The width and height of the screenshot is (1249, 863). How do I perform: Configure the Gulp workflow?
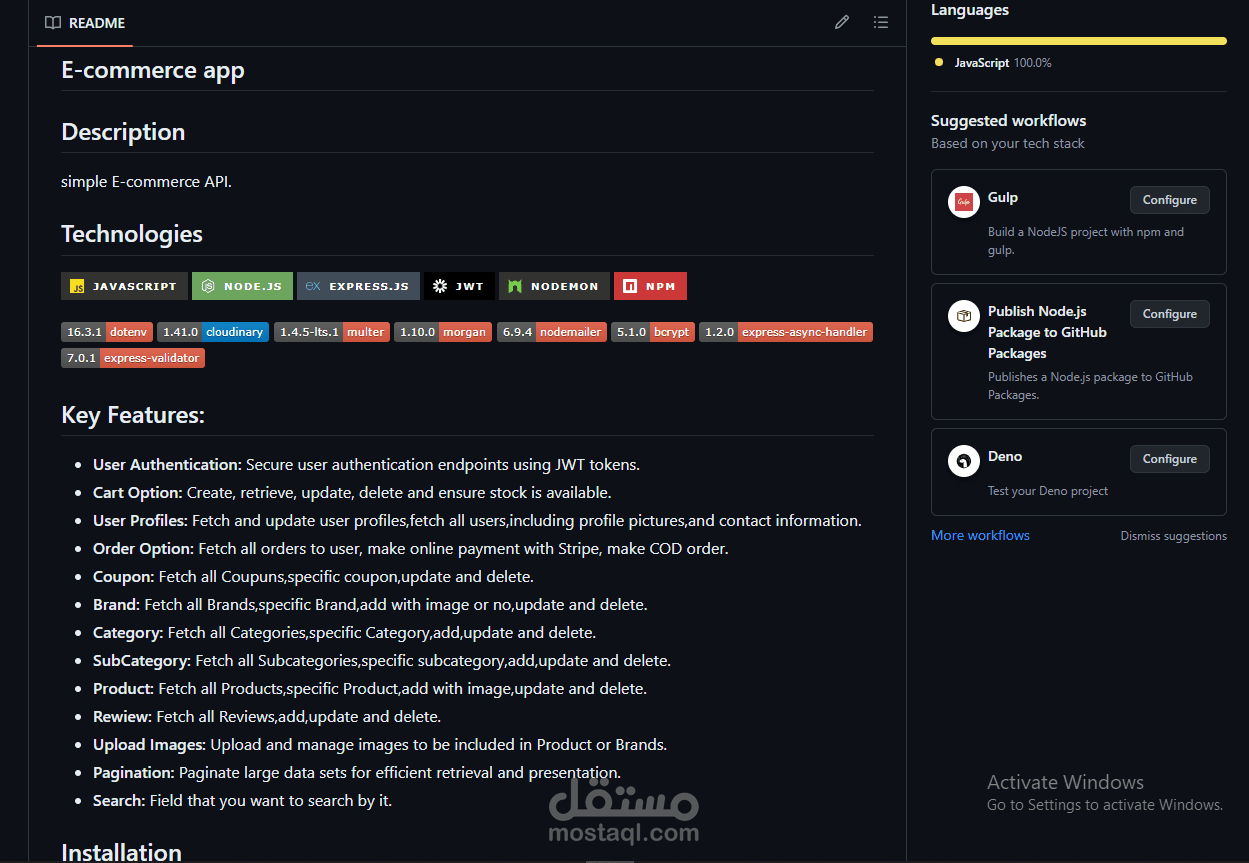(1170, 200)
